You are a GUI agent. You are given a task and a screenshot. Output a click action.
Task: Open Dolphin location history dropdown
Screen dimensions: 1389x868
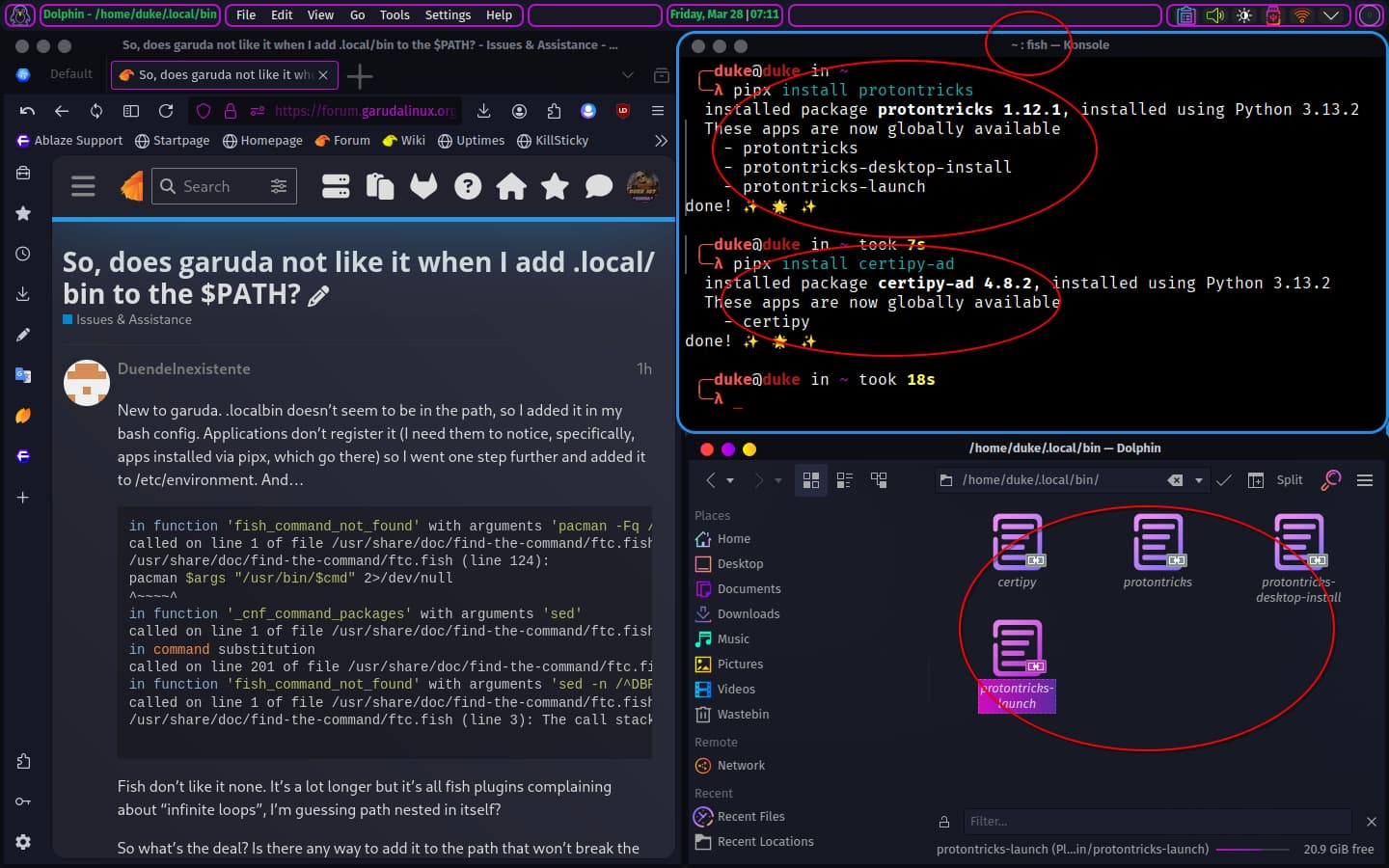point(1199,480)
